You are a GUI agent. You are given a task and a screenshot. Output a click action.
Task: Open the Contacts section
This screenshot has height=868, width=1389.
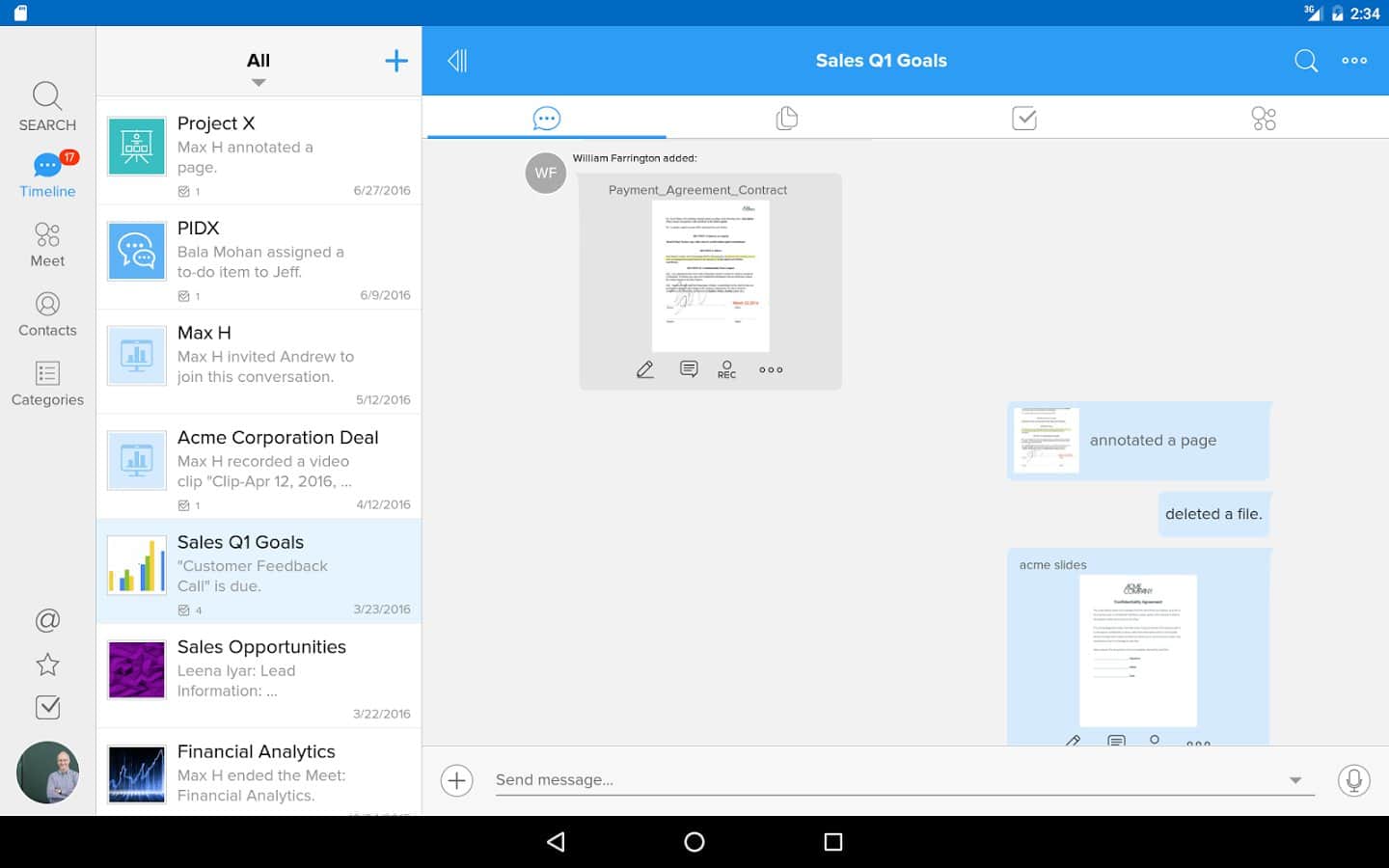click(x=47, y=314)
